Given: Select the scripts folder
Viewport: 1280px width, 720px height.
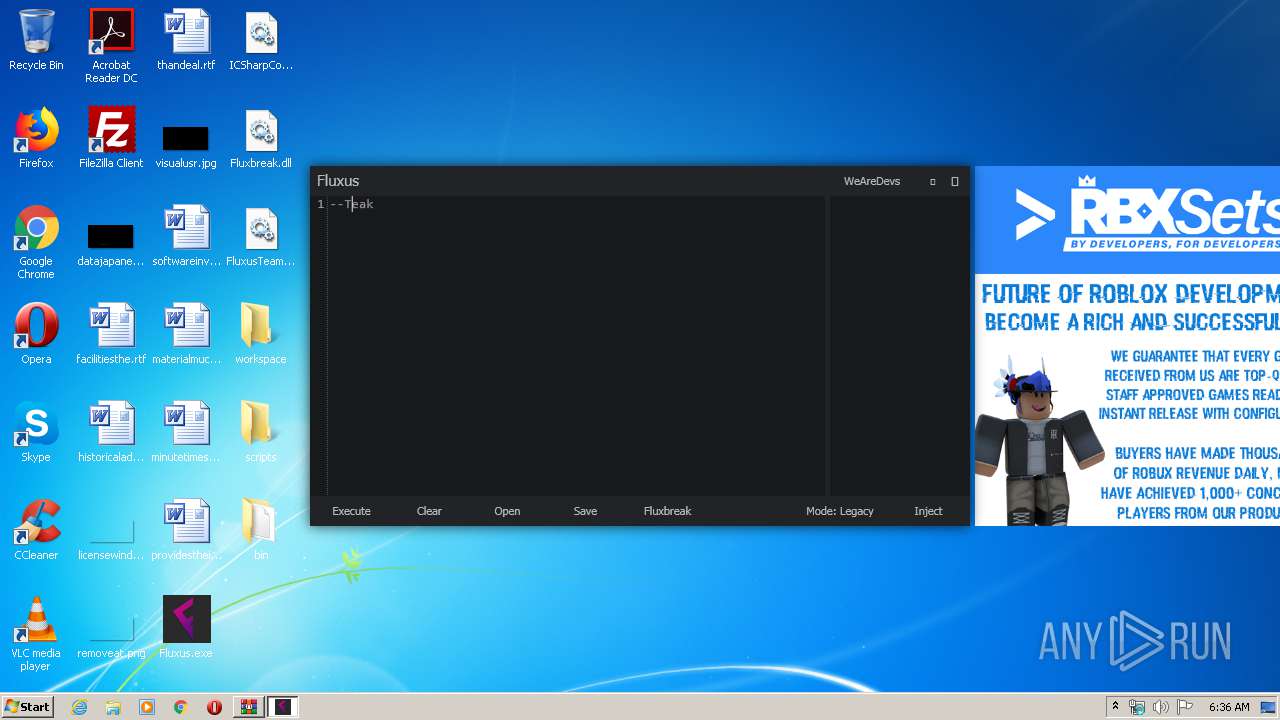Looking at the screenshot, I should tap(261, 432).
